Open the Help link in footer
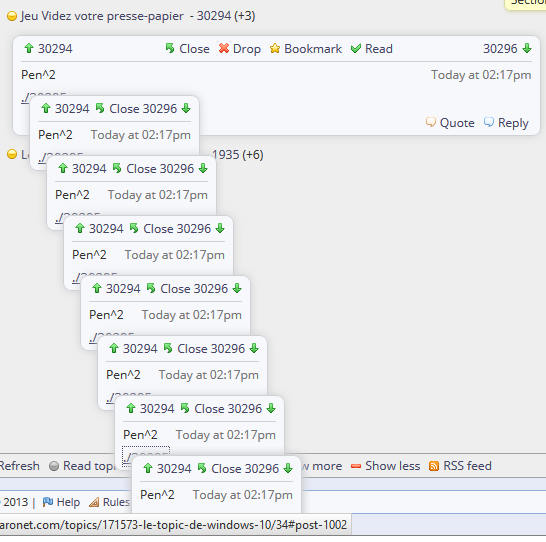 (61, 502)
